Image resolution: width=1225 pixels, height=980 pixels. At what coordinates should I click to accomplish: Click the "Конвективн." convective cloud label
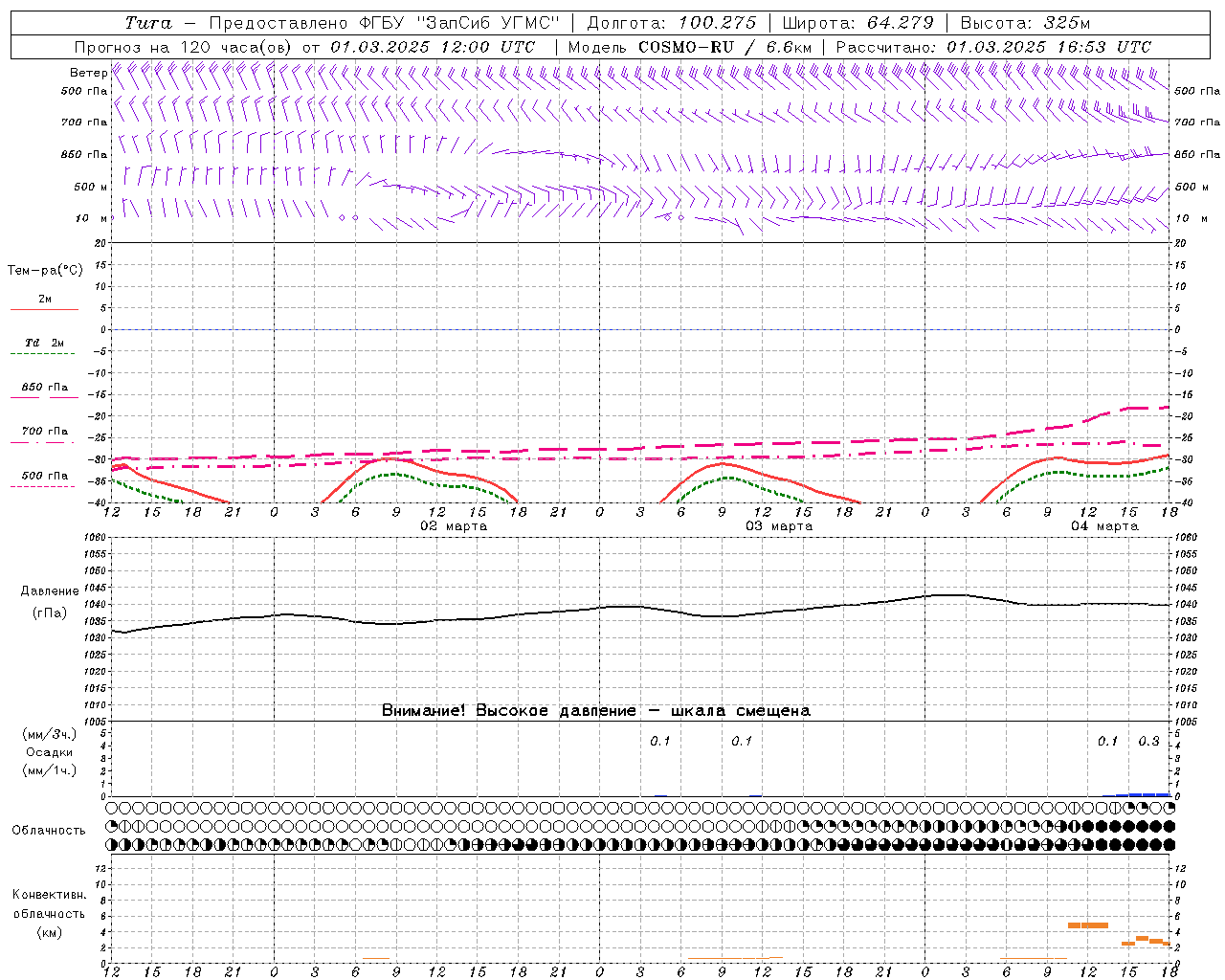49,895
